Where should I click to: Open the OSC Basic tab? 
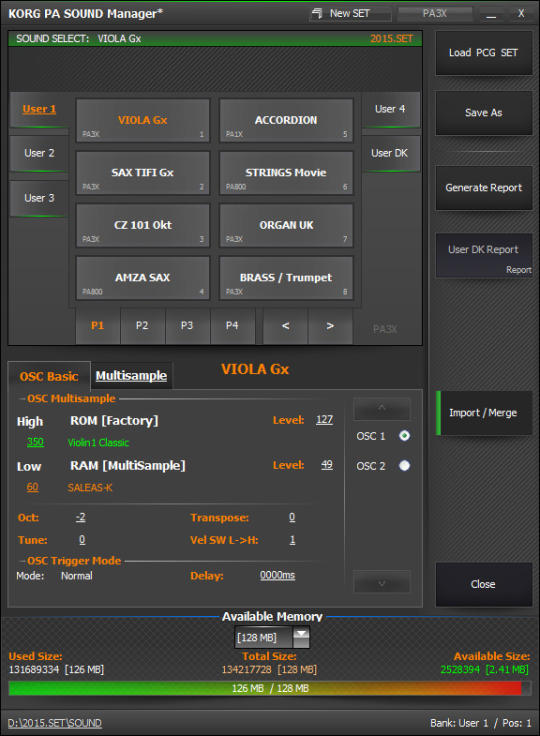[x=49, y=376]
